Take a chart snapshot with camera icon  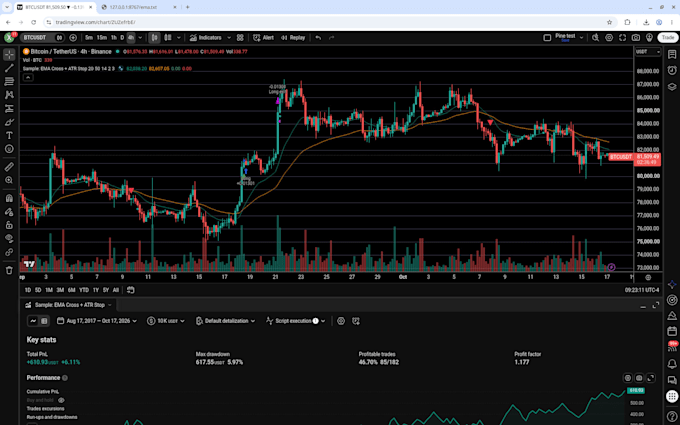pos(636,38)
